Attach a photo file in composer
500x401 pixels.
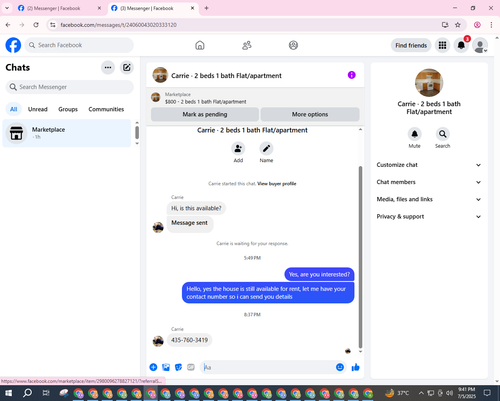(166, 367)
